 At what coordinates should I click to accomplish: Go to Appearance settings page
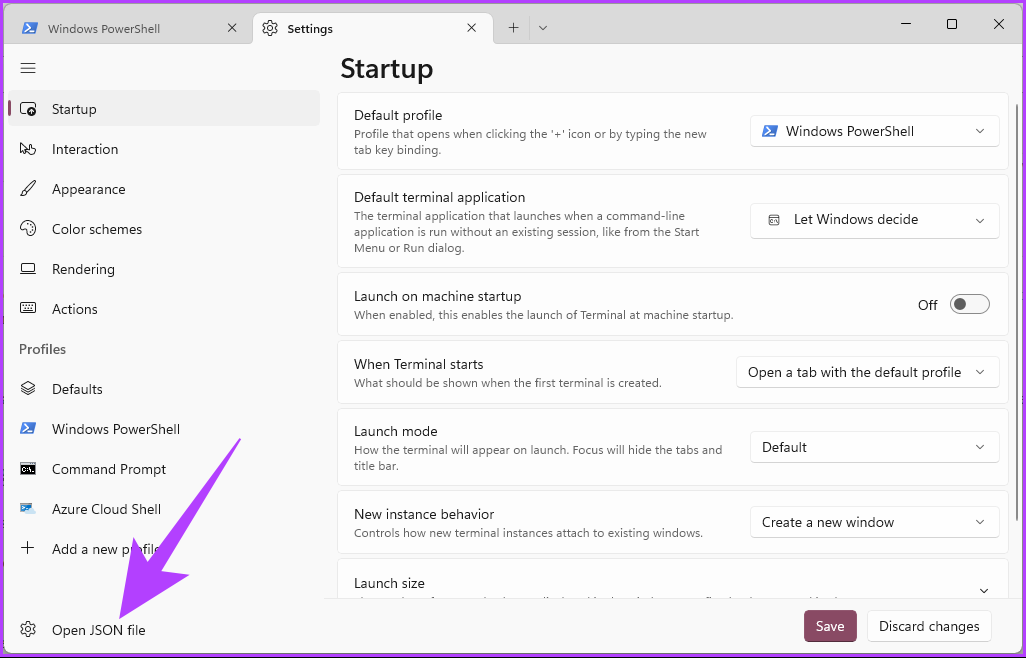coord(164,189)
